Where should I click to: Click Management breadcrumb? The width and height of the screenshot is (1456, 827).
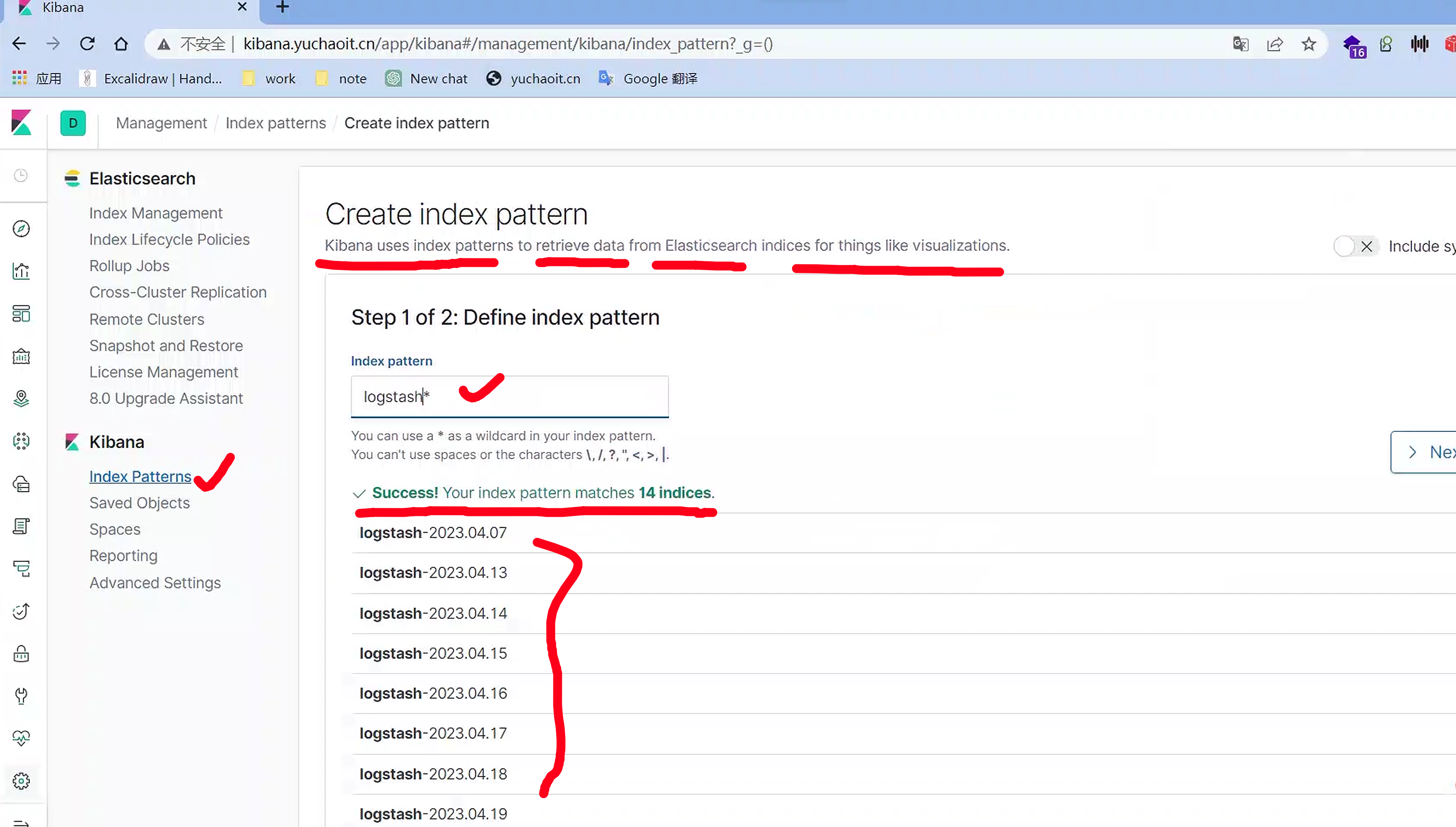(x=161, y=123)
